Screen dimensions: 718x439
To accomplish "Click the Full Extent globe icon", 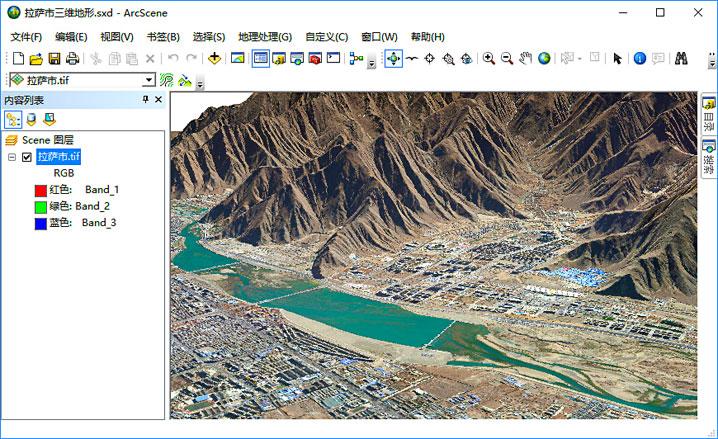I will coord(544,59).
